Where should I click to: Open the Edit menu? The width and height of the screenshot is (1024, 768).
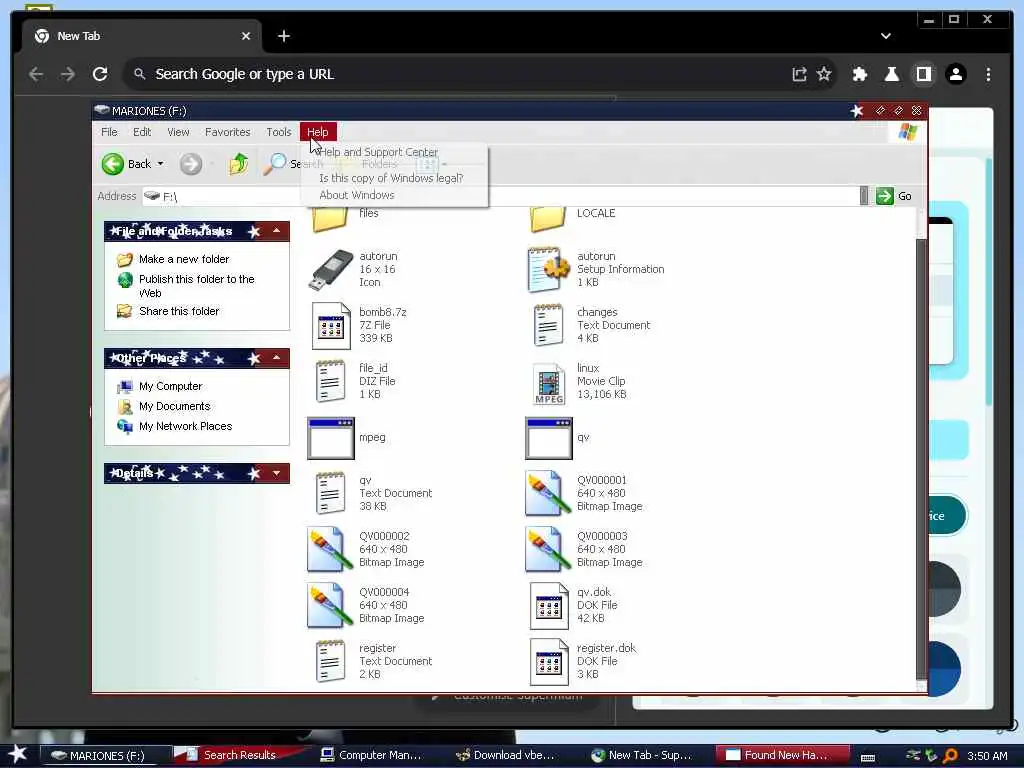pyautogui.click(x=142, y=132)
